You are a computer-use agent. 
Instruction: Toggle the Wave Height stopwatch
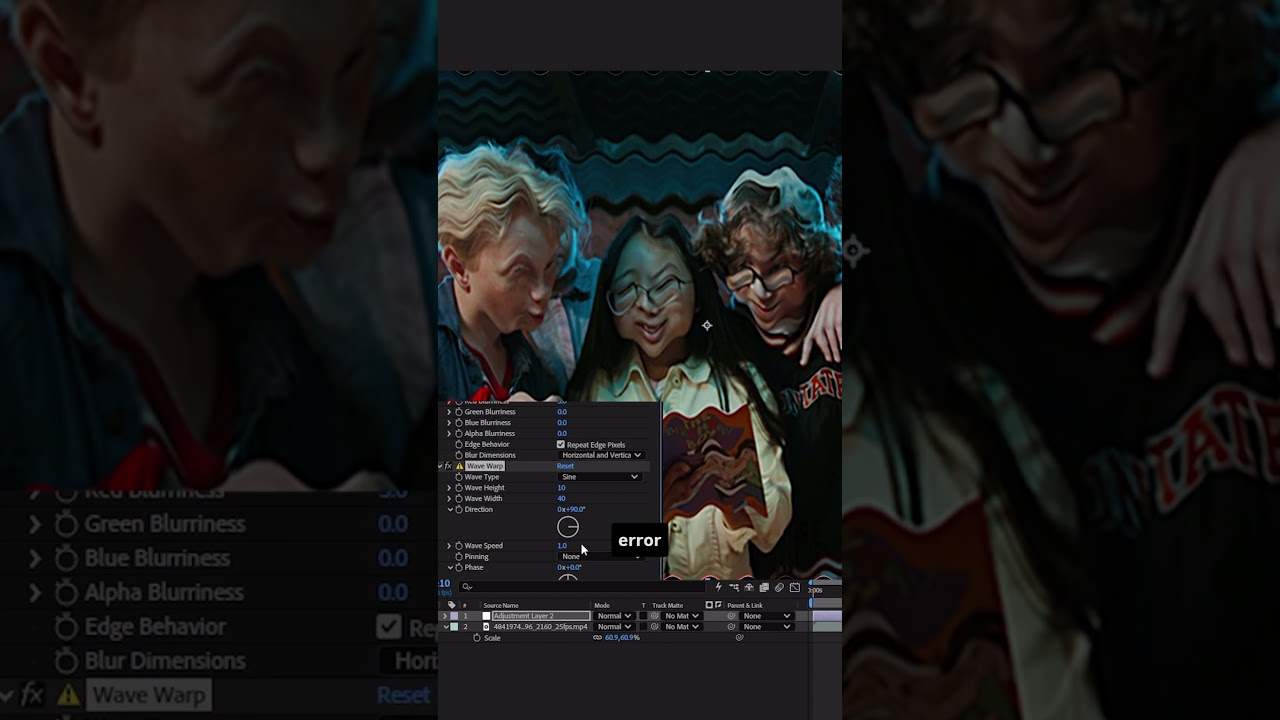point(459,488)
